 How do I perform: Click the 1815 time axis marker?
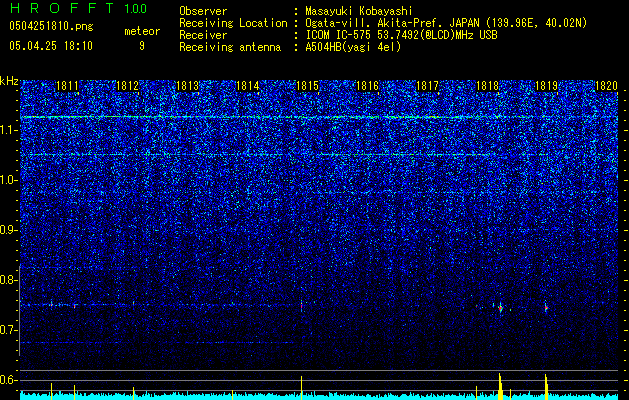click(307, 86)
